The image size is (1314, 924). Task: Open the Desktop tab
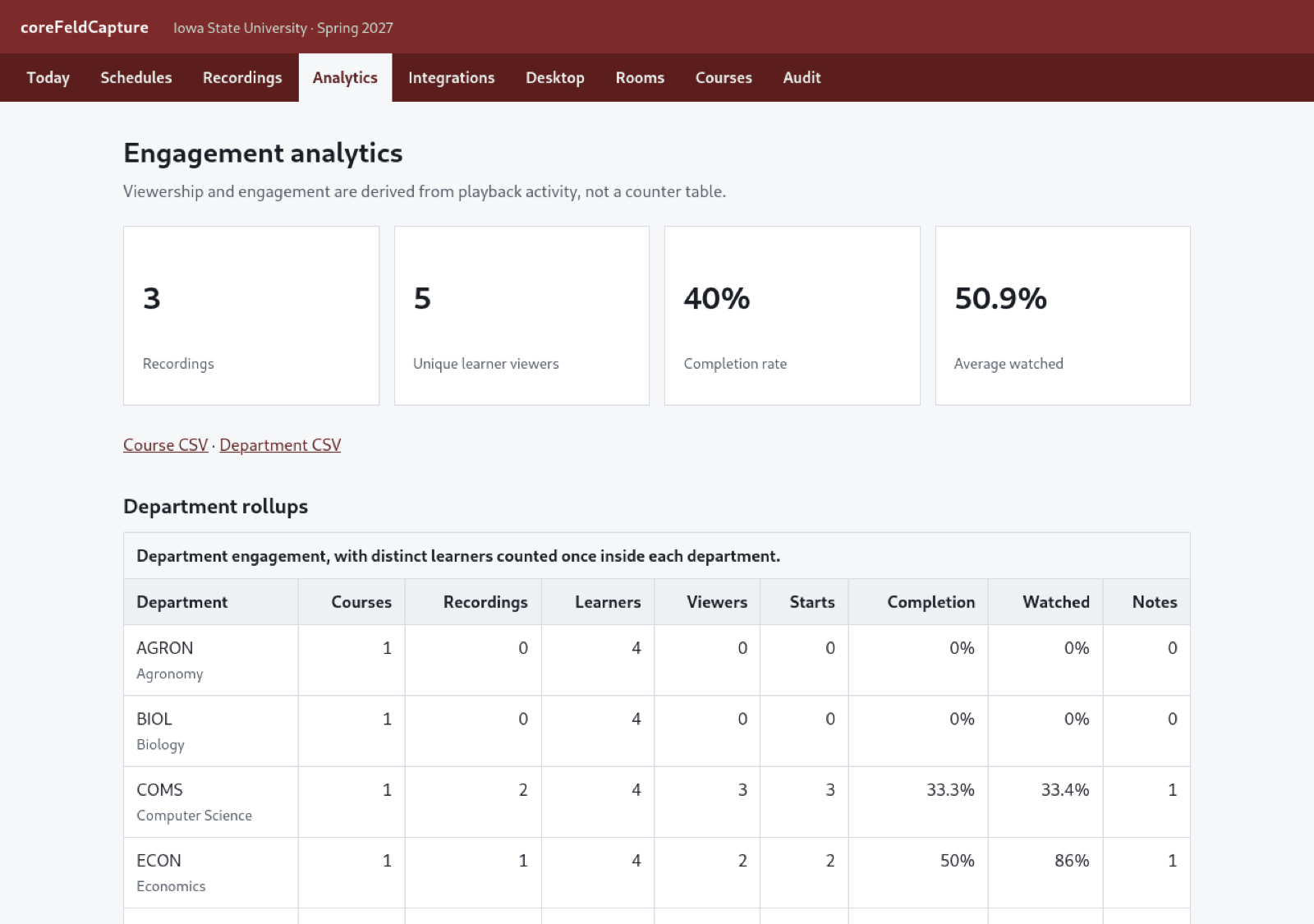tap(555, 77)
